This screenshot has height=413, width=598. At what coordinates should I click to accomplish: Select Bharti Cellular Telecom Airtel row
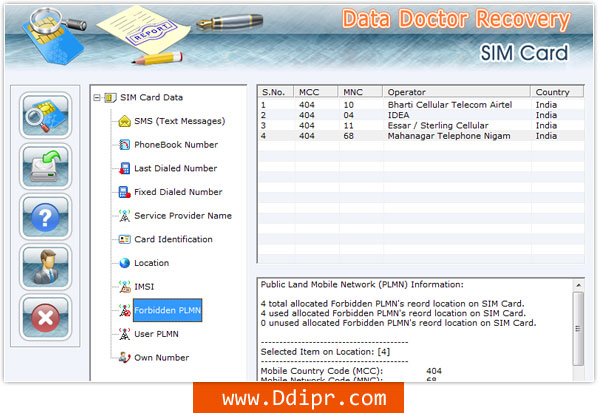tap(421, 105)
